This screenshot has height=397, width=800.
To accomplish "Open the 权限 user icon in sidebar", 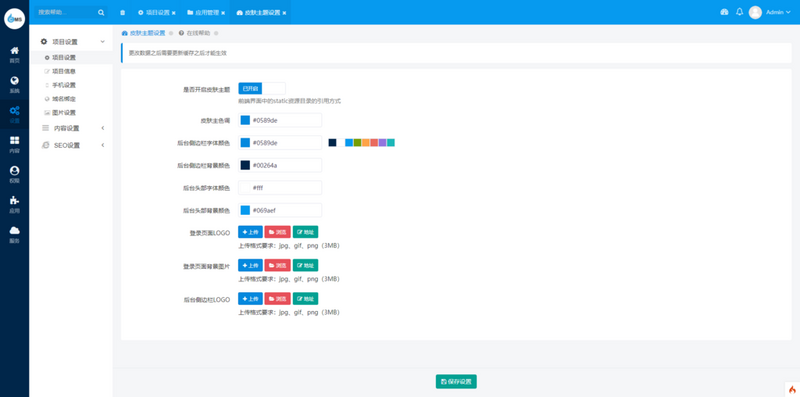I will [14, 174].
